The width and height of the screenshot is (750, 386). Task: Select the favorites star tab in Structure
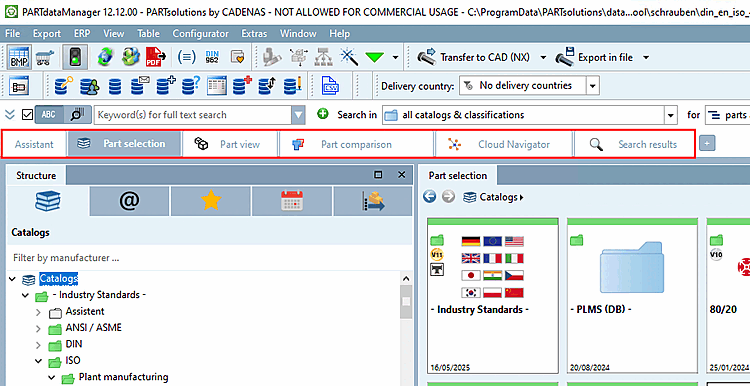coord(210,201)
